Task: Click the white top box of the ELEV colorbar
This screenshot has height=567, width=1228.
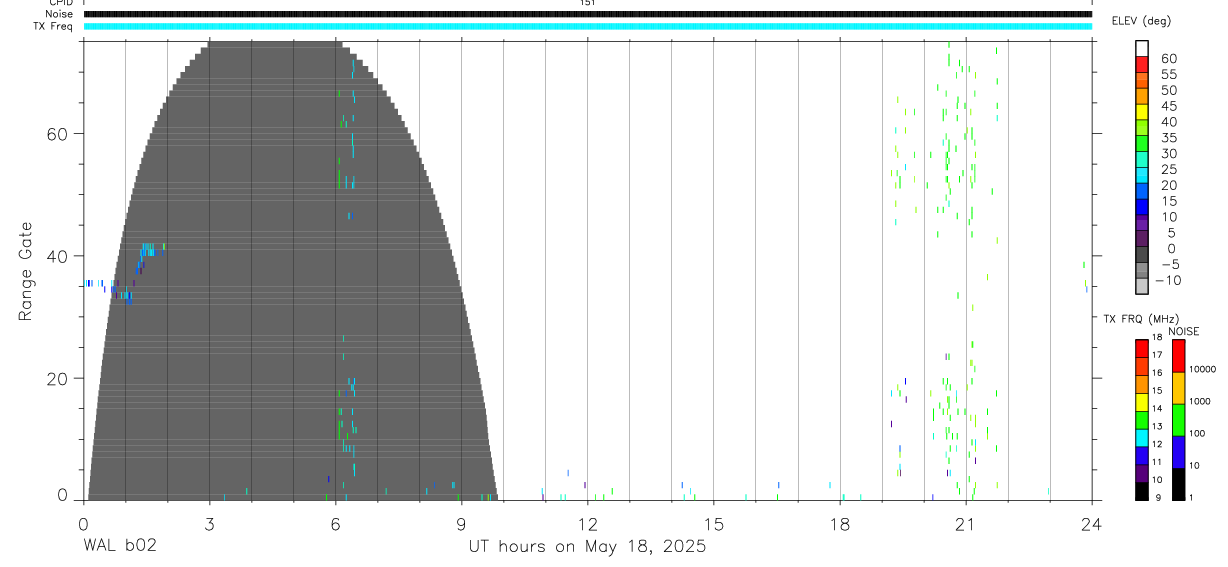Action: 1142,49
